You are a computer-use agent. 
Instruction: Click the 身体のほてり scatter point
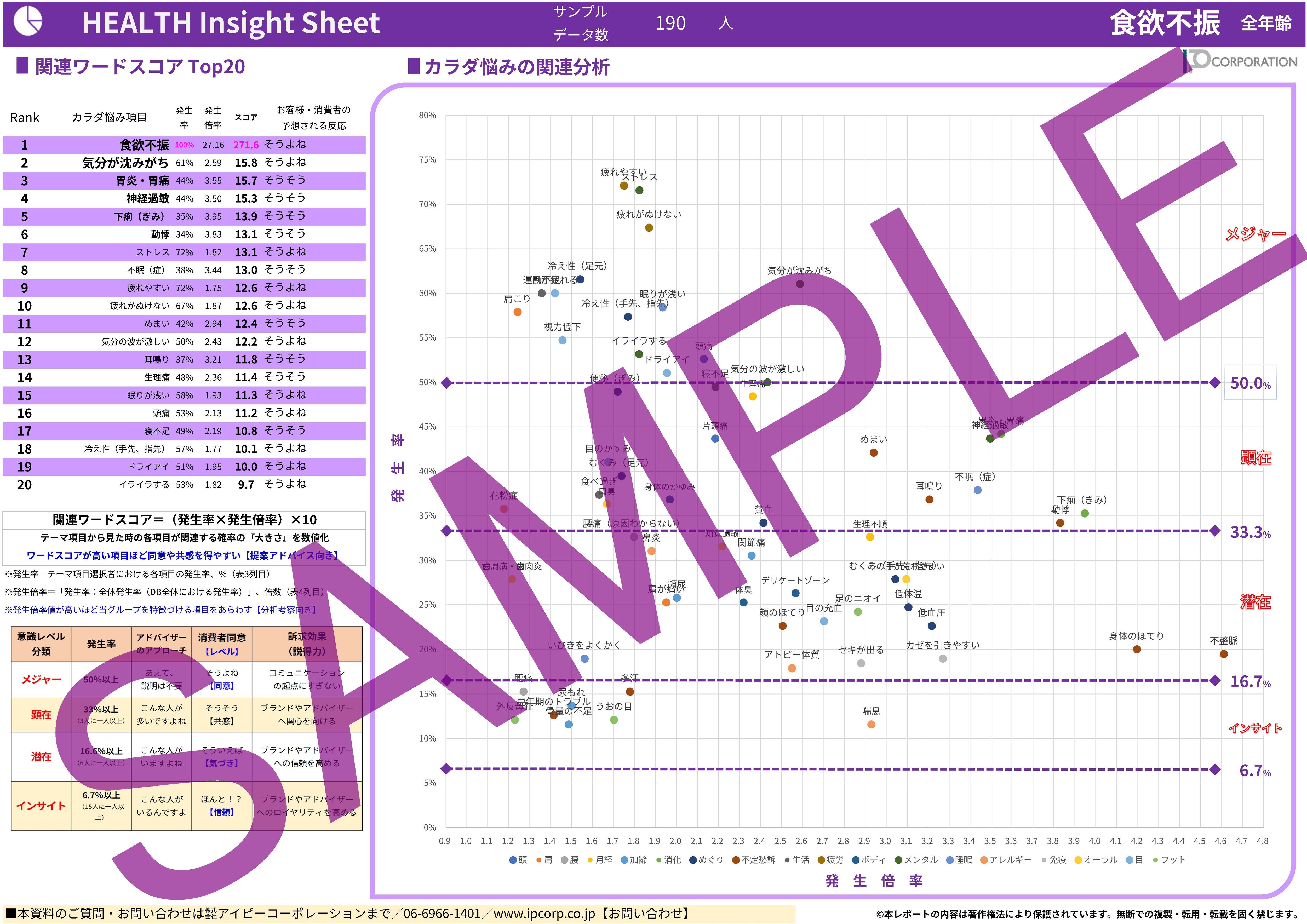click(1137, 650)
